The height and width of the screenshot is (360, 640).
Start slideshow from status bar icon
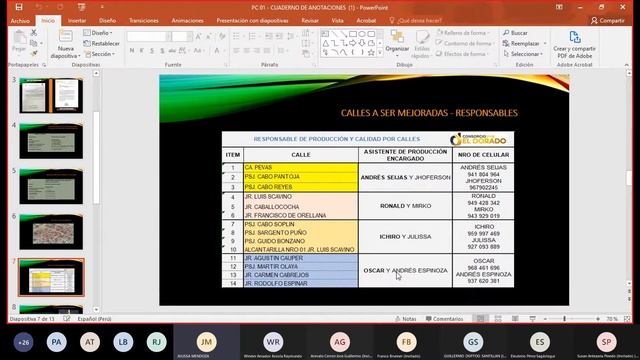pyautogui.click(x=533, y=319)
